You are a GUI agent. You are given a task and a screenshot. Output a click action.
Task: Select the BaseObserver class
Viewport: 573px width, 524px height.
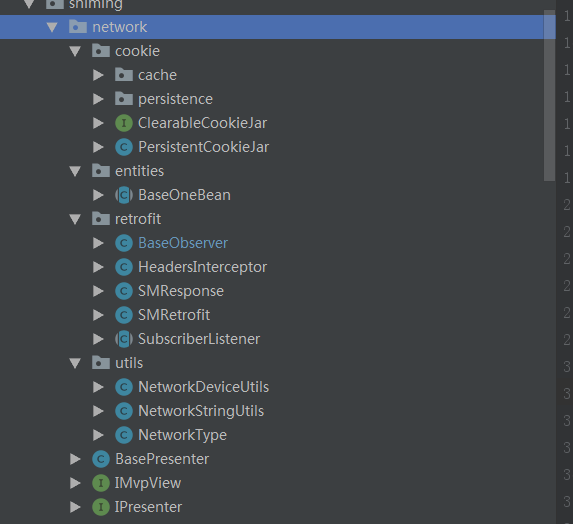point(183,243)
